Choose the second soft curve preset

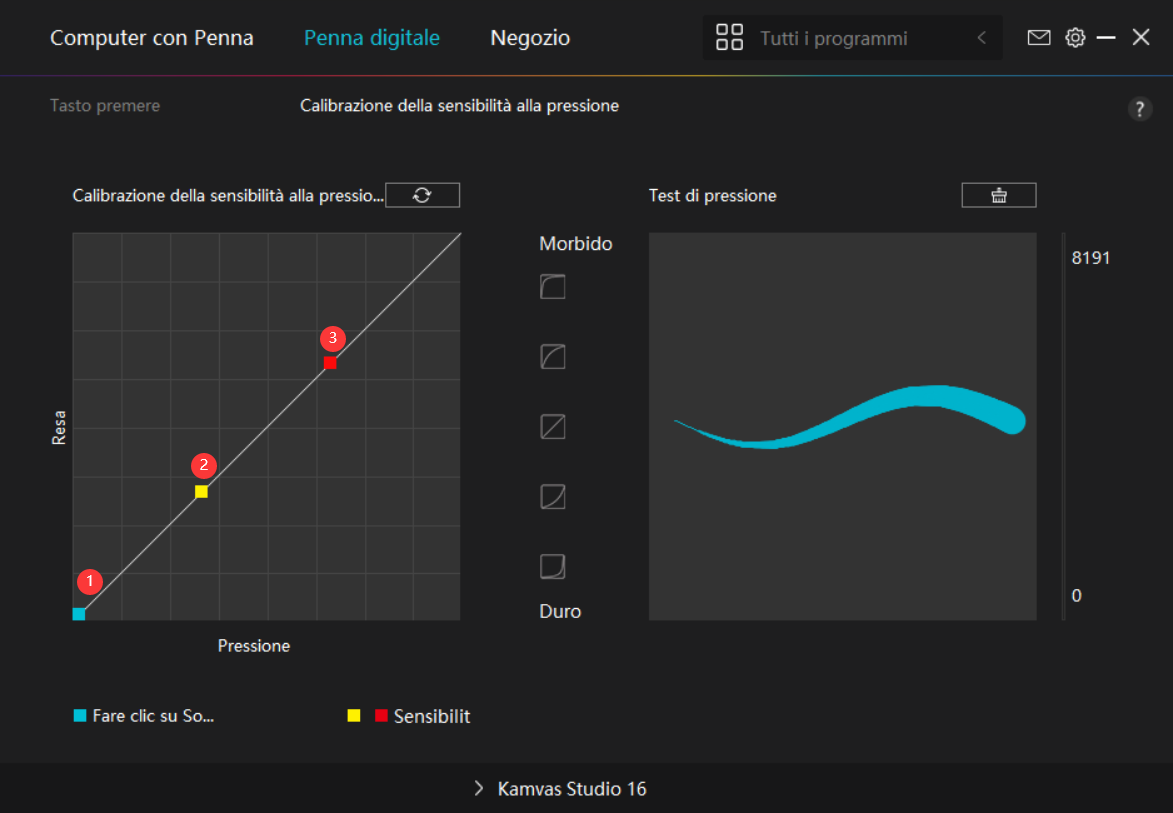(x=553, y=357)
